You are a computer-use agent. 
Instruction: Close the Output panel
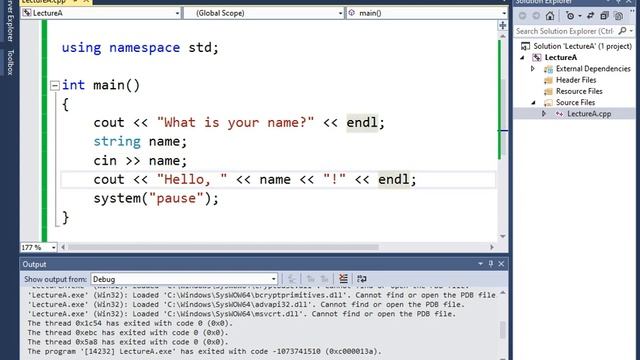(501, 264)
